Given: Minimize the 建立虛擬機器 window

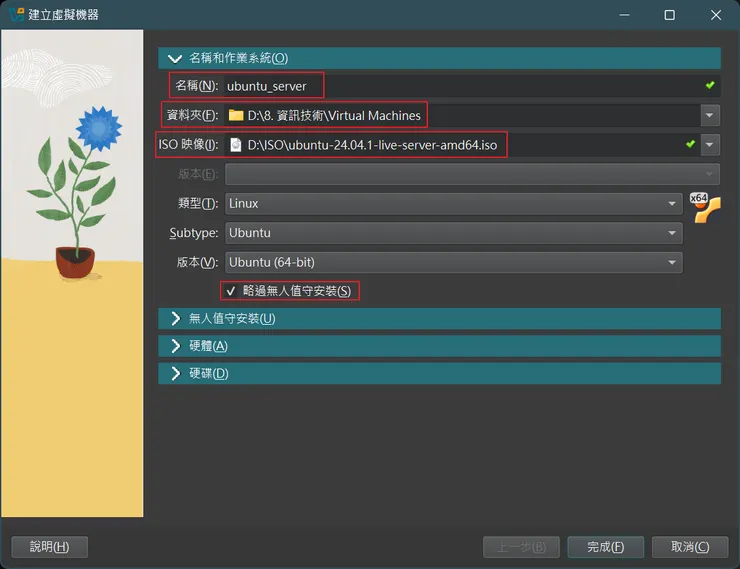Looking at the screenshot, I should [624, 15].
